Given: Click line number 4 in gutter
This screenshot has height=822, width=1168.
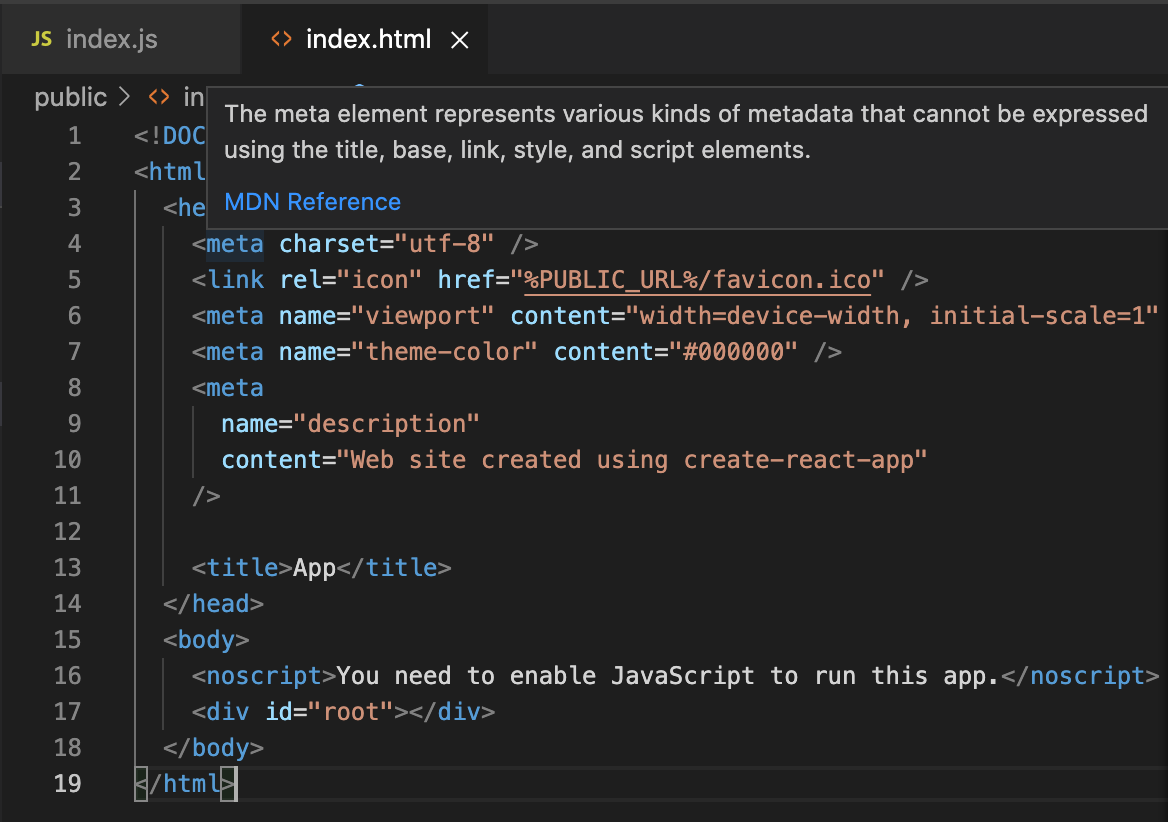Looking at the screenshot, I should tap(74, 243).
